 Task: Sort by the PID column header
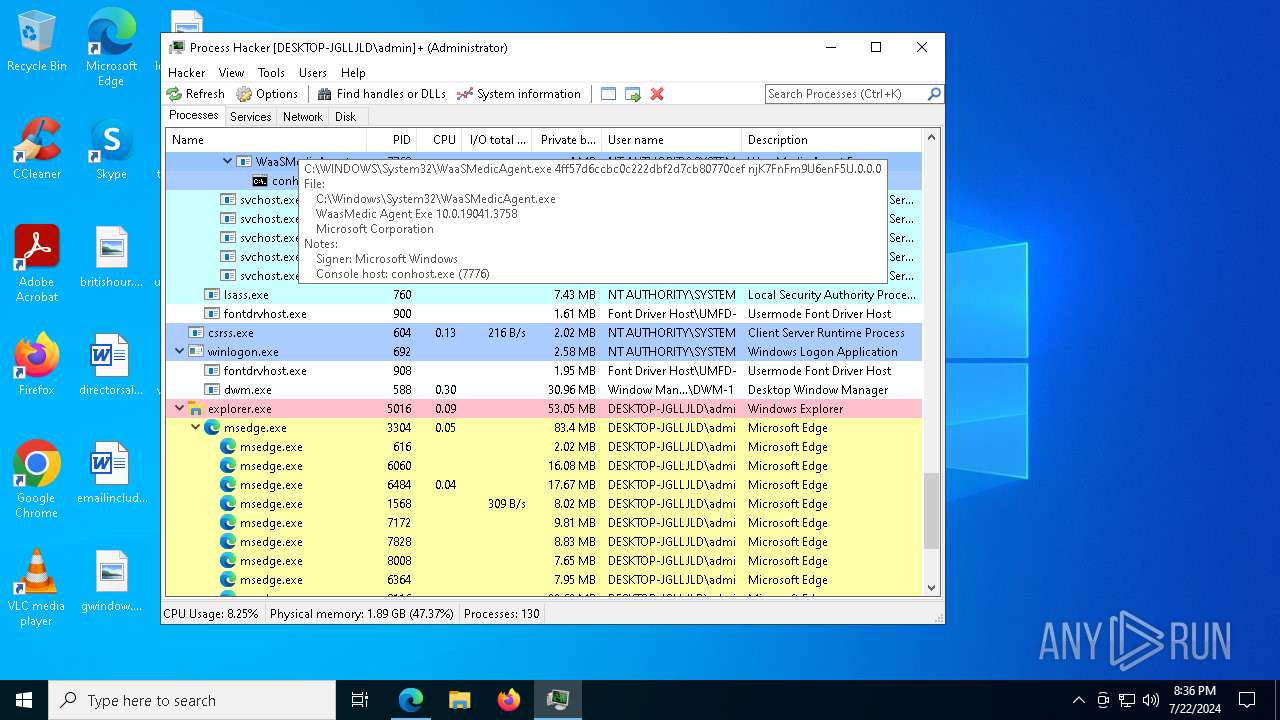(391, 140)
